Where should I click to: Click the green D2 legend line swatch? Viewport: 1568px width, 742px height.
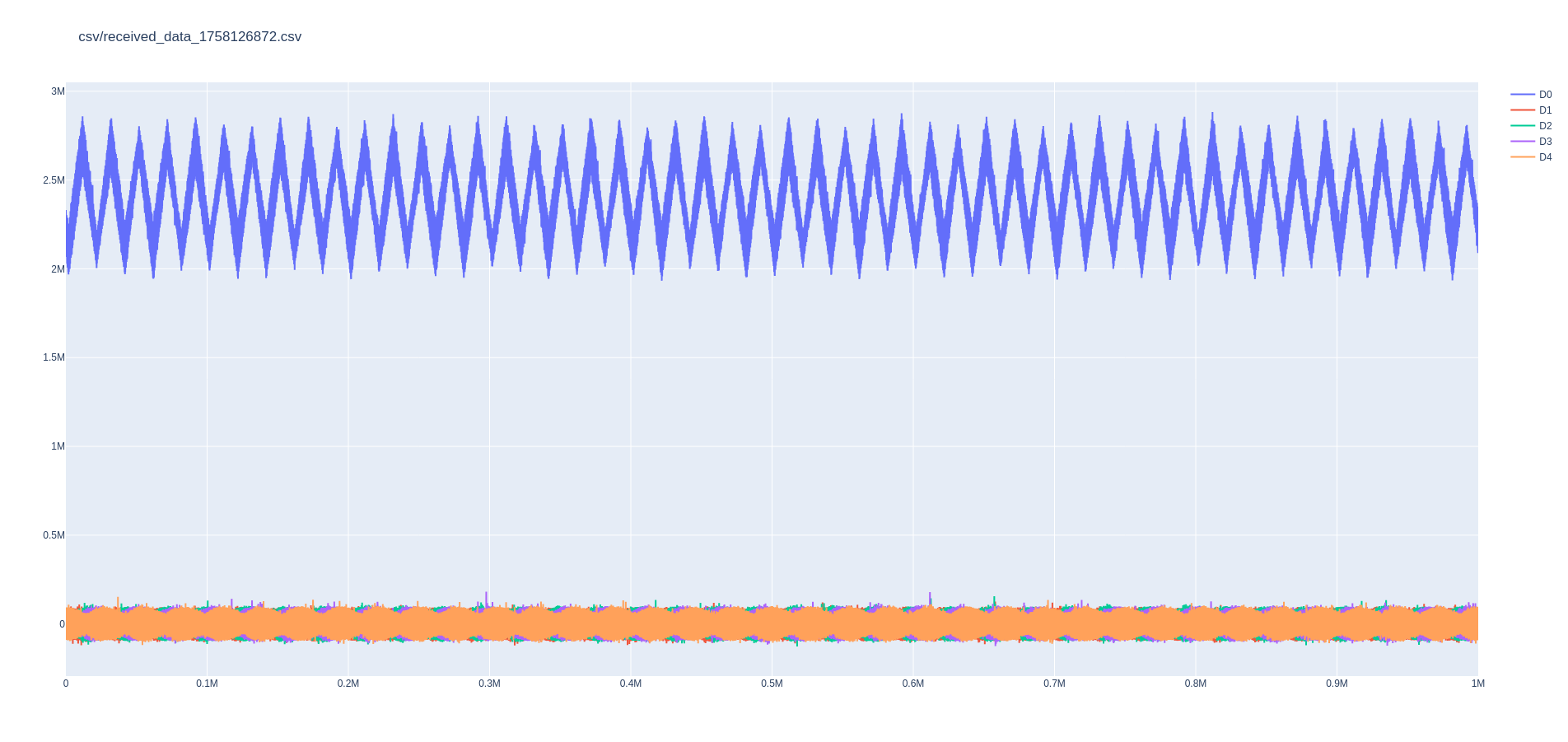[1523, 126]
